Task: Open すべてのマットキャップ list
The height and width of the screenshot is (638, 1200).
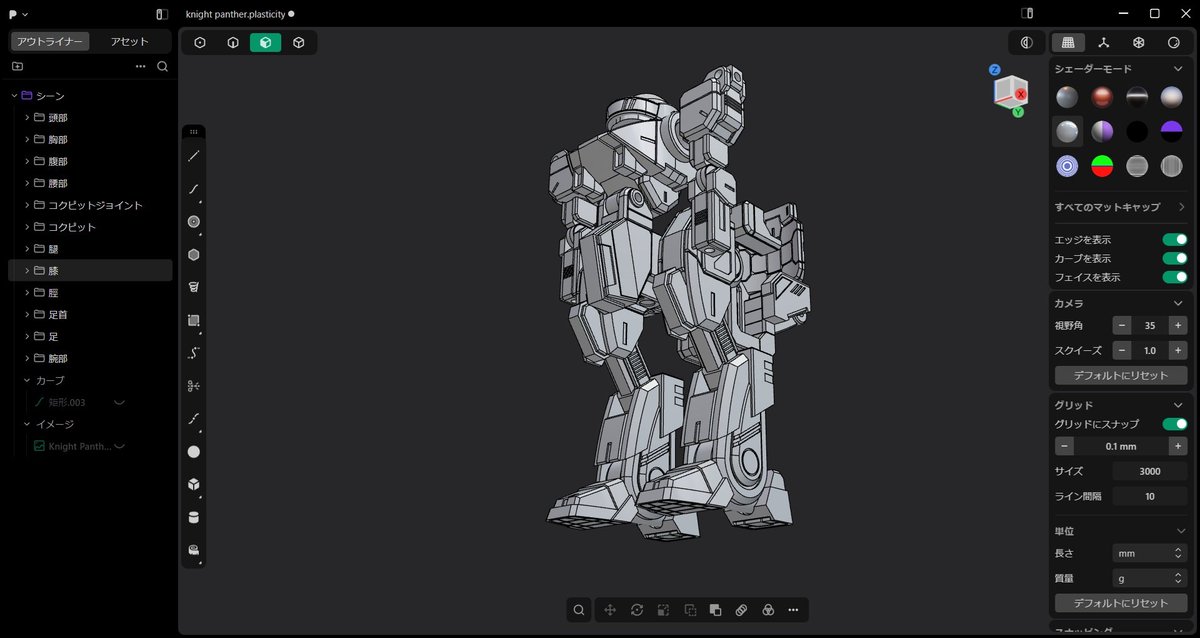Action: (x=1121, y=207)
